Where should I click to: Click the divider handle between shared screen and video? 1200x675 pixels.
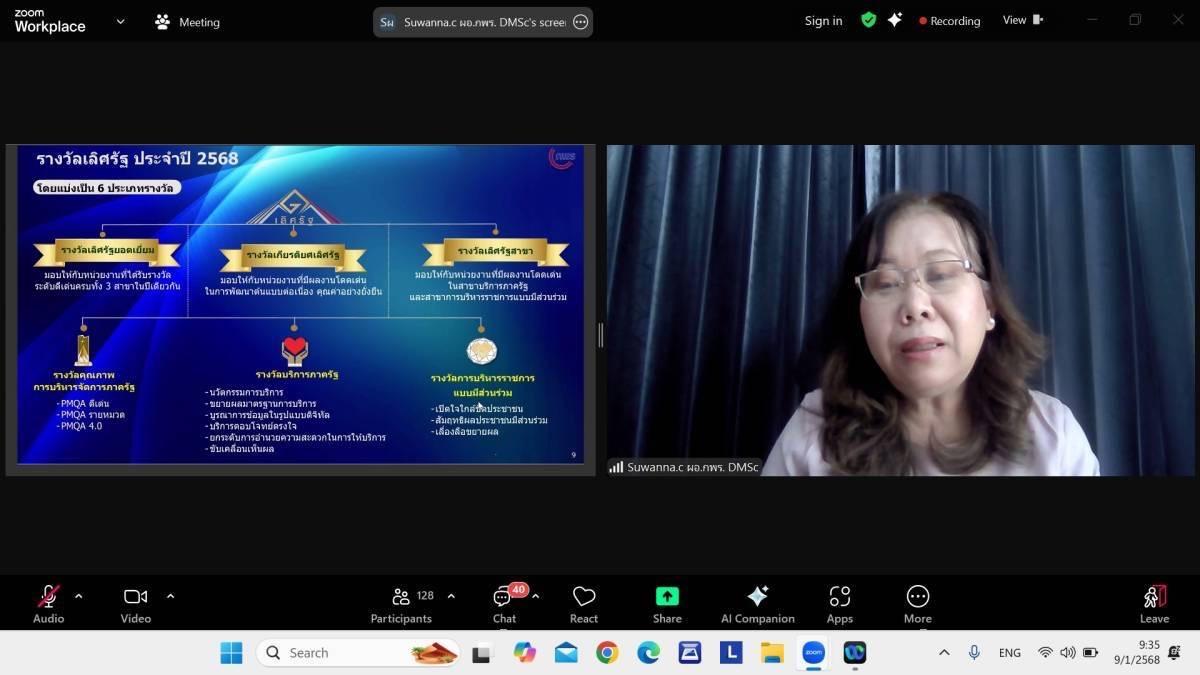click(600, 335)
